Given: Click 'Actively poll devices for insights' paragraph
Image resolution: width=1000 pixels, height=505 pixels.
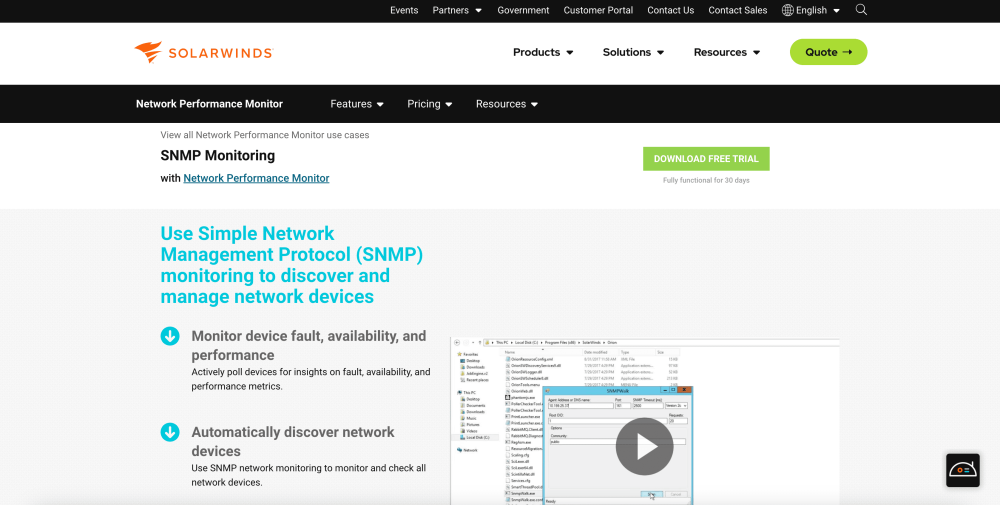Looking at the screenshot, I should 311,379.
